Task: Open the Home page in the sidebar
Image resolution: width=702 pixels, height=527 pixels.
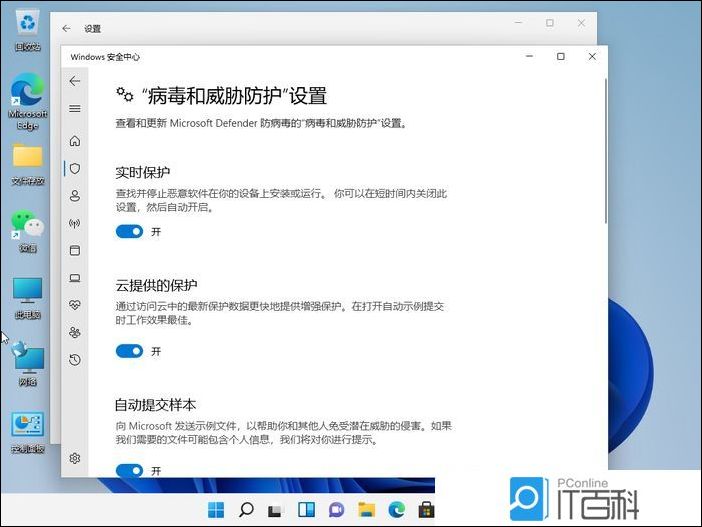Action: [75, 141]
